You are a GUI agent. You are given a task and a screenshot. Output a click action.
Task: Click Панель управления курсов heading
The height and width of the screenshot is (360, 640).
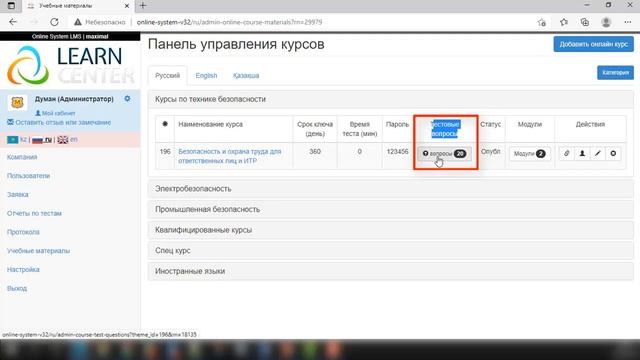click(236, 44)
